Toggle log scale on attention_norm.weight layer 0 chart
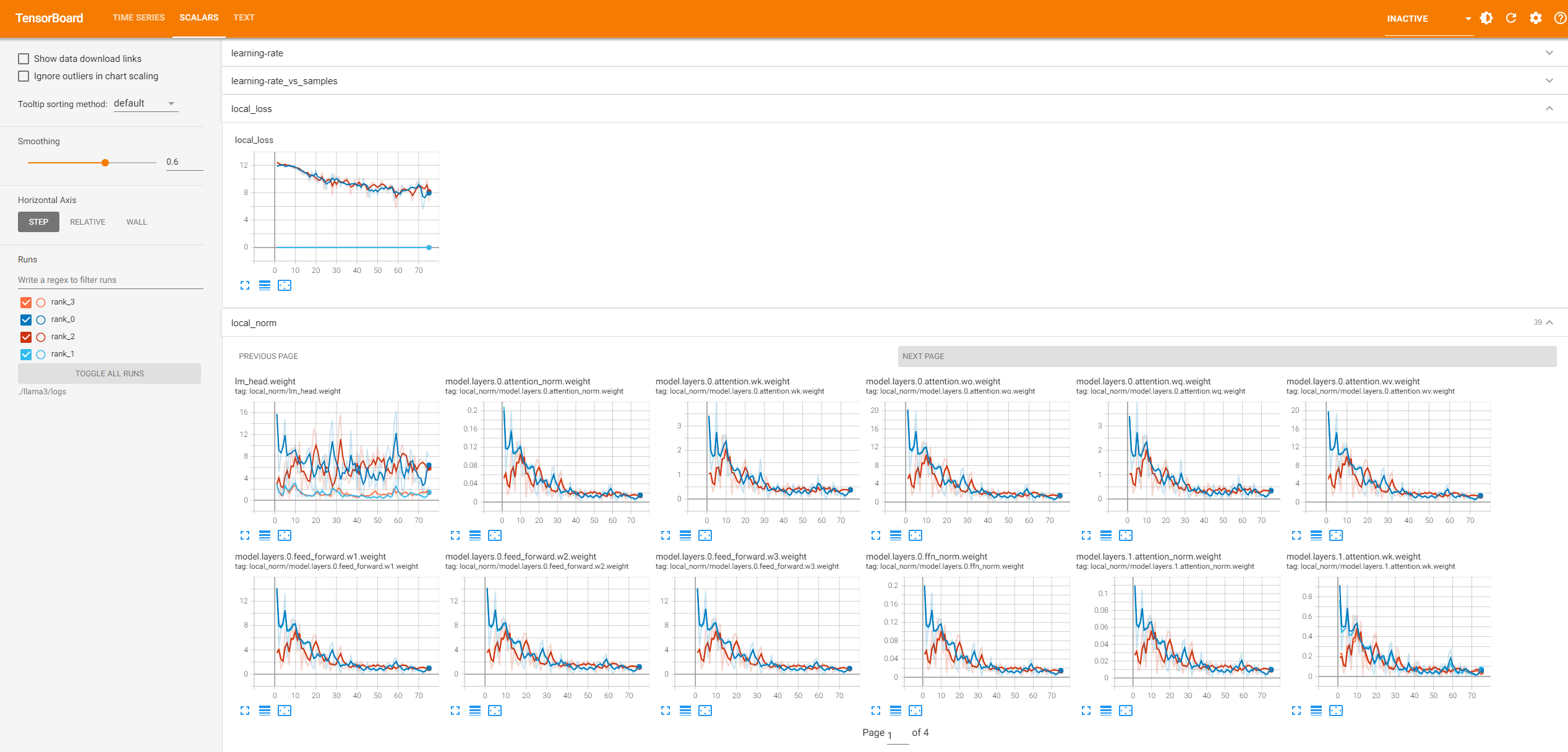The image size is (1568, 752). click(475, 535)
